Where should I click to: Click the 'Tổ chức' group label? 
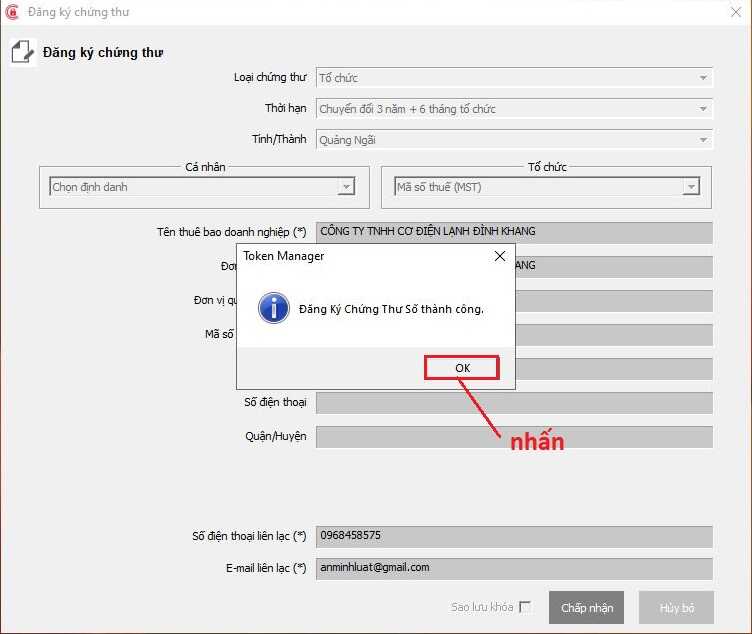pyautogui.click(x=547, y=167)
